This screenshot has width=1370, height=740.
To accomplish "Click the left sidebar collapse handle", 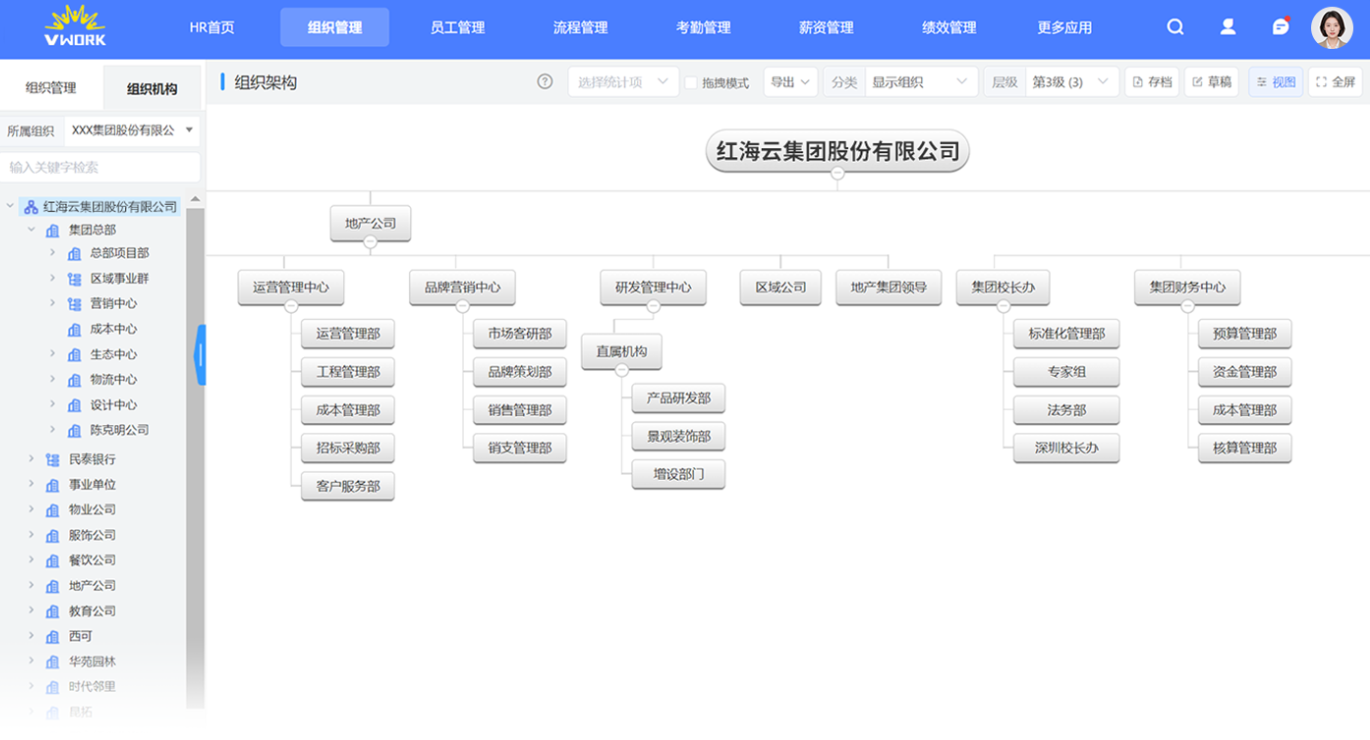I will pyautogui.click(x=200, y=355).
